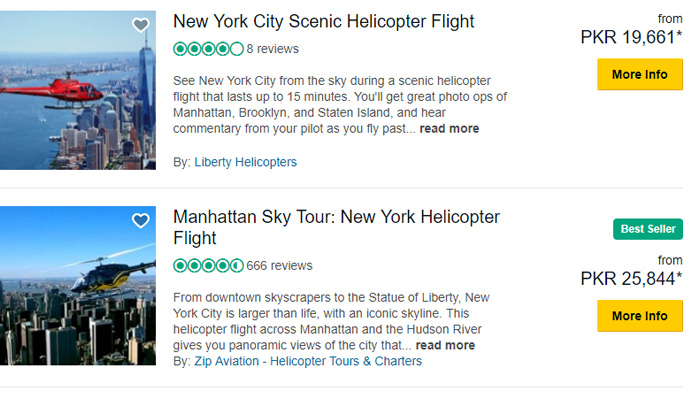This screenshot has height=400, width=700.
Task: Click the green Best Seller badge
Action: [x=647, y=229]
